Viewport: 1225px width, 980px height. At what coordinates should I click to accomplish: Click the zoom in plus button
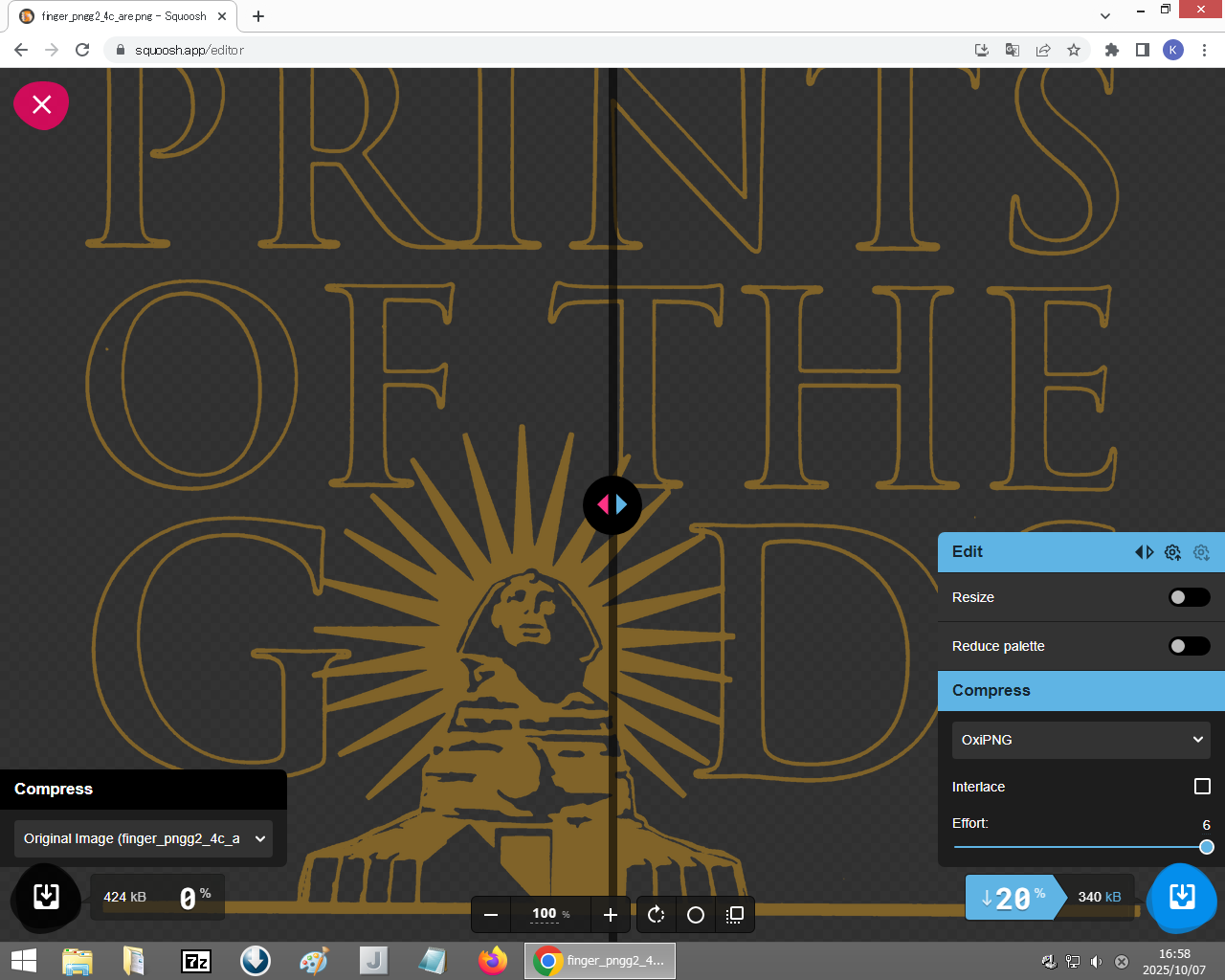[x=611, y=915]
